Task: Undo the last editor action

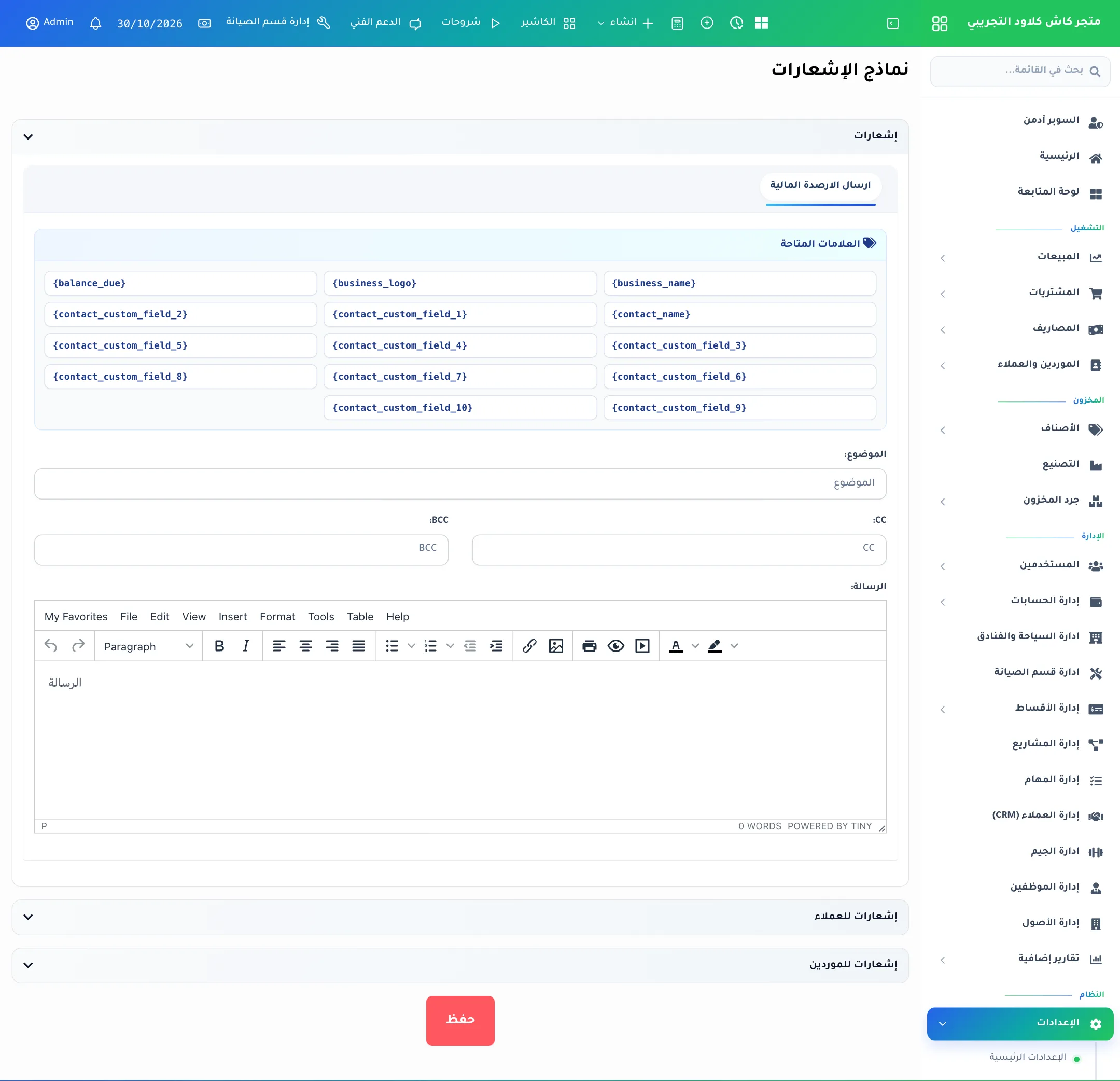Action: (x=51, y=646)
